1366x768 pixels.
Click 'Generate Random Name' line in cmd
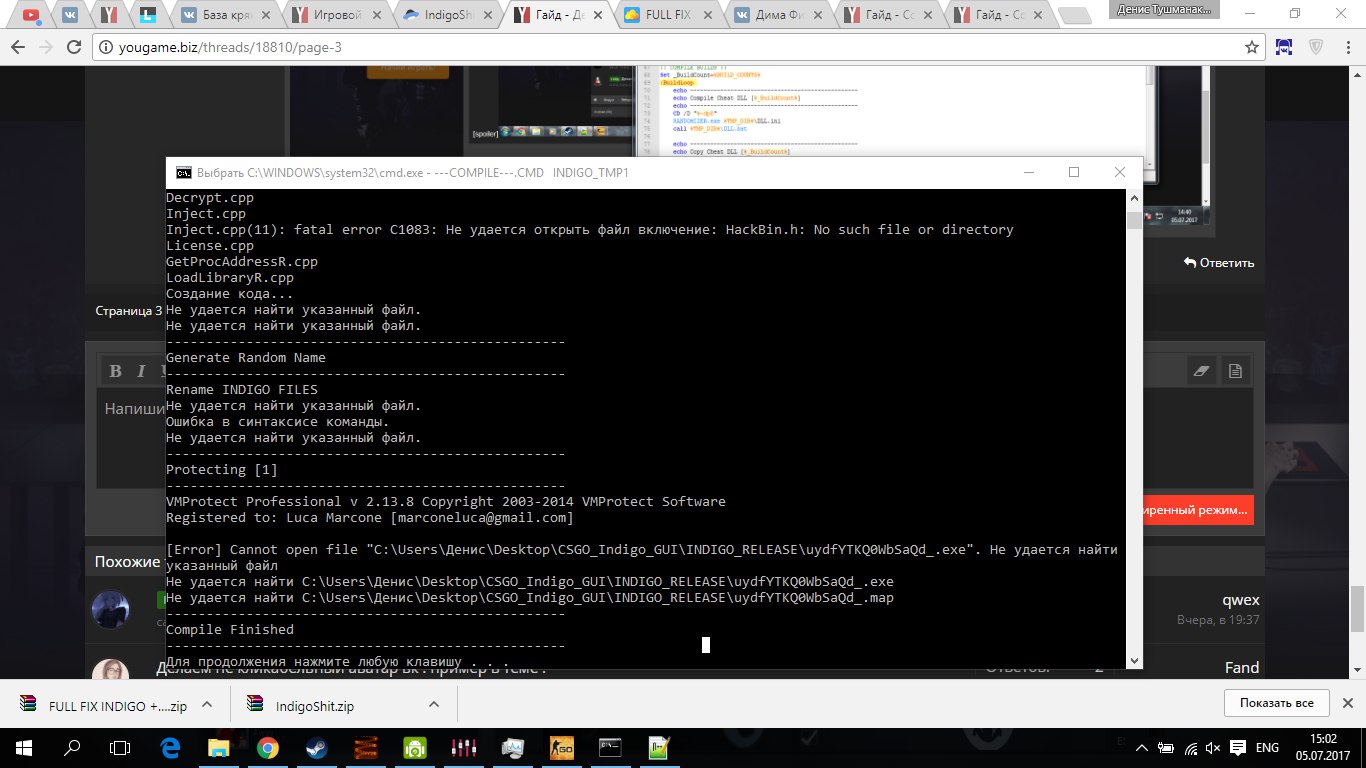point(246,357)
